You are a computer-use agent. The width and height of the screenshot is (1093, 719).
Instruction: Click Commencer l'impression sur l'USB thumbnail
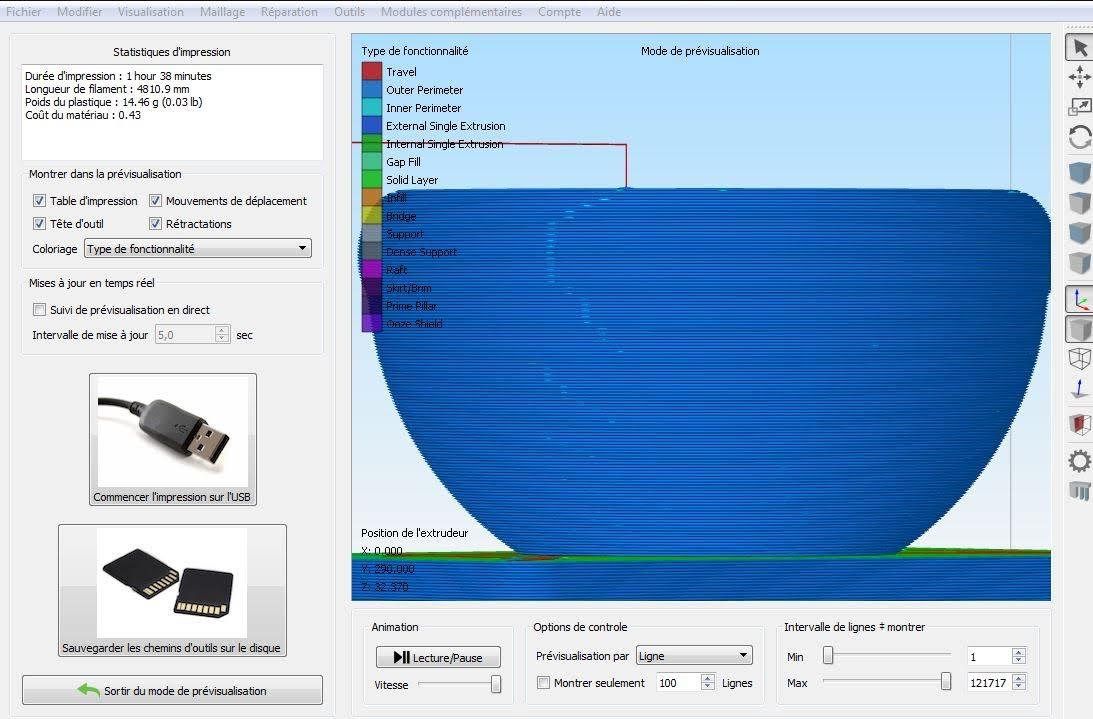point(173,439)
